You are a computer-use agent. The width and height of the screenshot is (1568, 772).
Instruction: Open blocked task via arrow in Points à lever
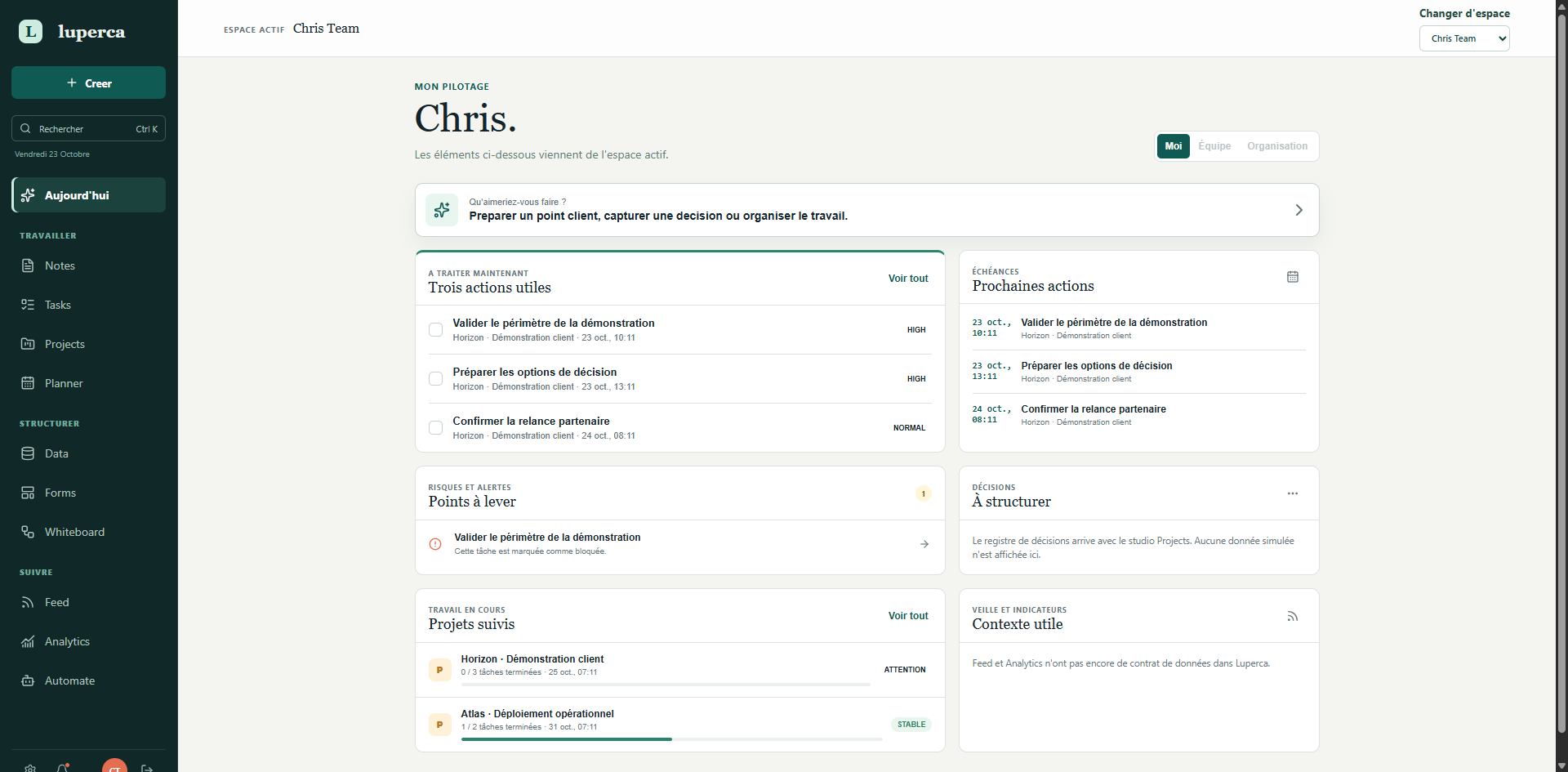924,544
